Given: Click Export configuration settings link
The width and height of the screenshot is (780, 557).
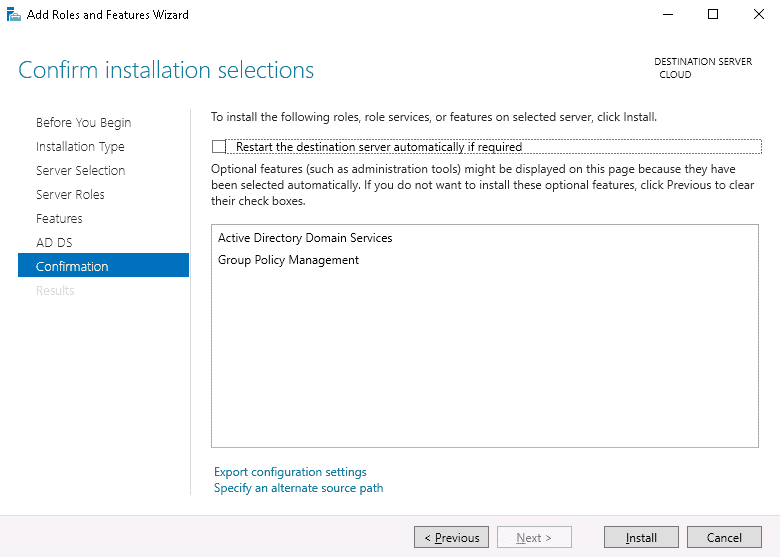Looking at the screenshot, I should (x=290, y=471).
